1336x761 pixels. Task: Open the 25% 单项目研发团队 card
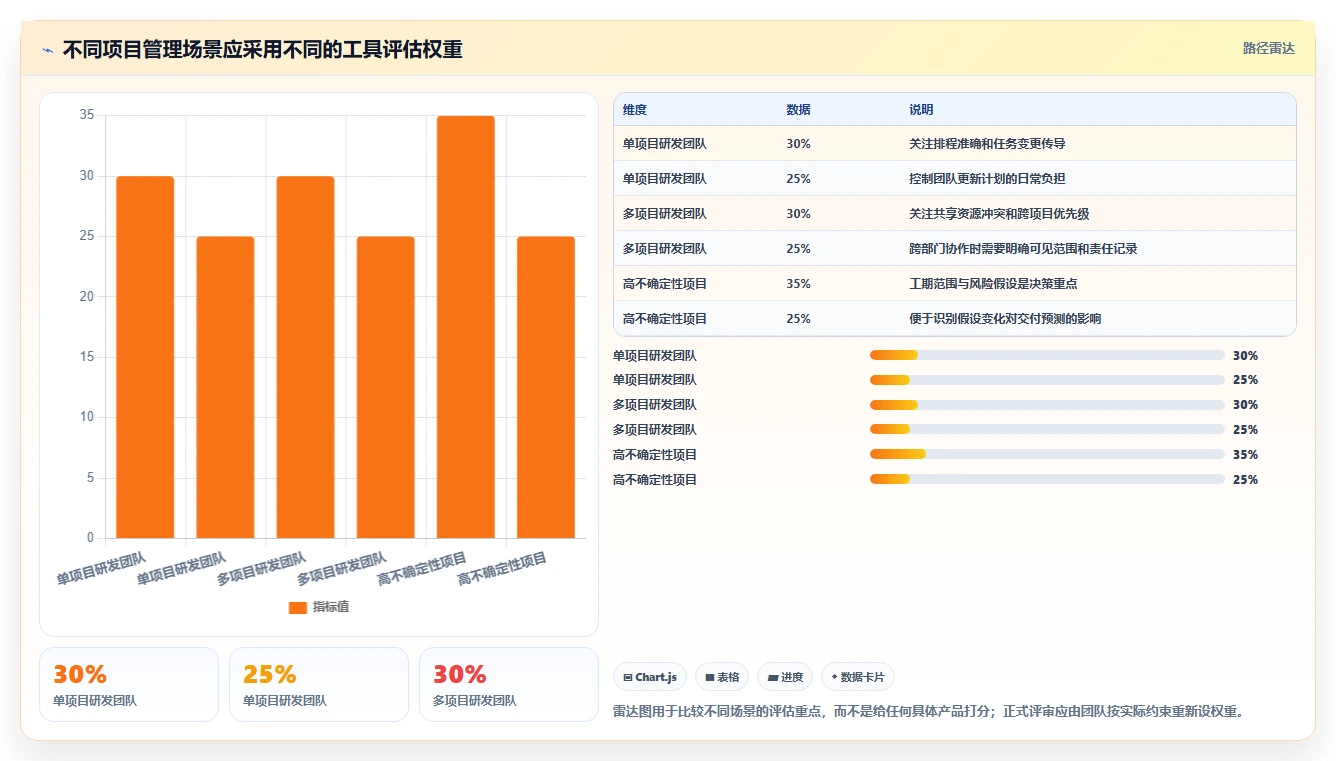click(x=319, y=684)
